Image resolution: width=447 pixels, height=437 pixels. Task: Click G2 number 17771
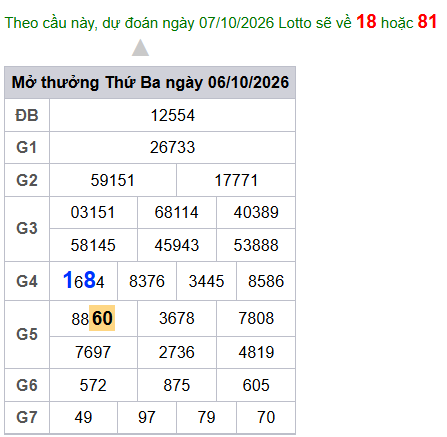[x=236, y=180]
